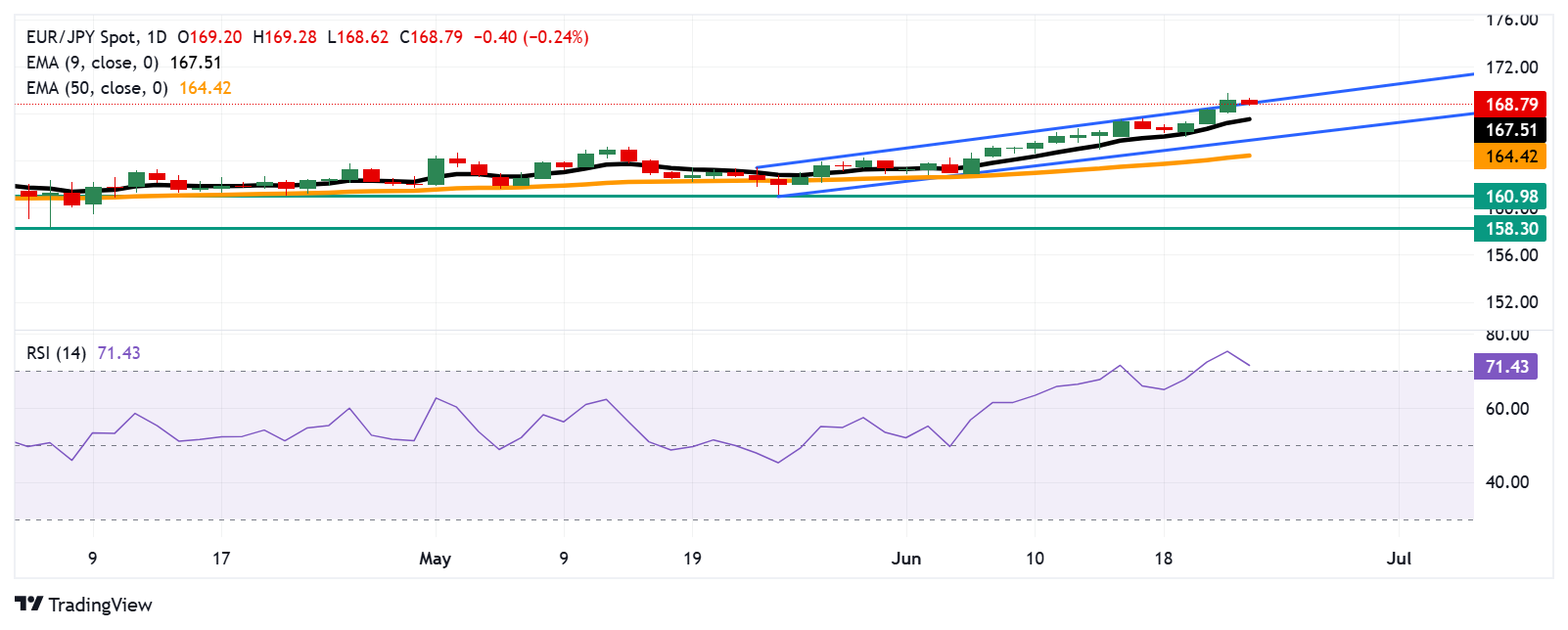The width and height of the screenshot is (1568, 630).
Task: Click the low value L168.62
Action: 358,37
